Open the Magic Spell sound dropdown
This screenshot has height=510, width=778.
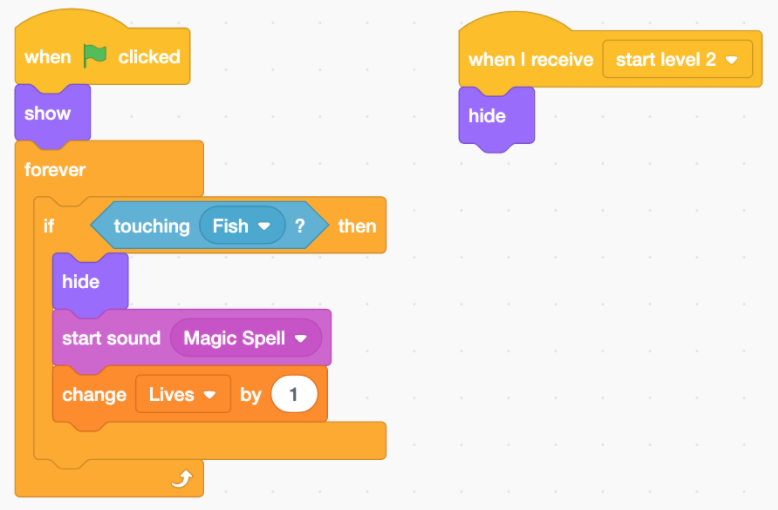click(x=246, y=338)
